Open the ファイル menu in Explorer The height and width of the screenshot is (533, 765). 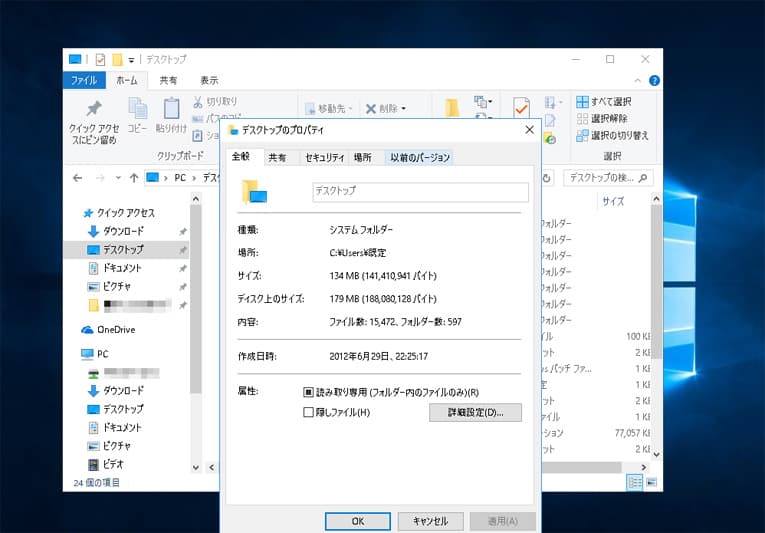pyautogui.click(x=84, y=80)
